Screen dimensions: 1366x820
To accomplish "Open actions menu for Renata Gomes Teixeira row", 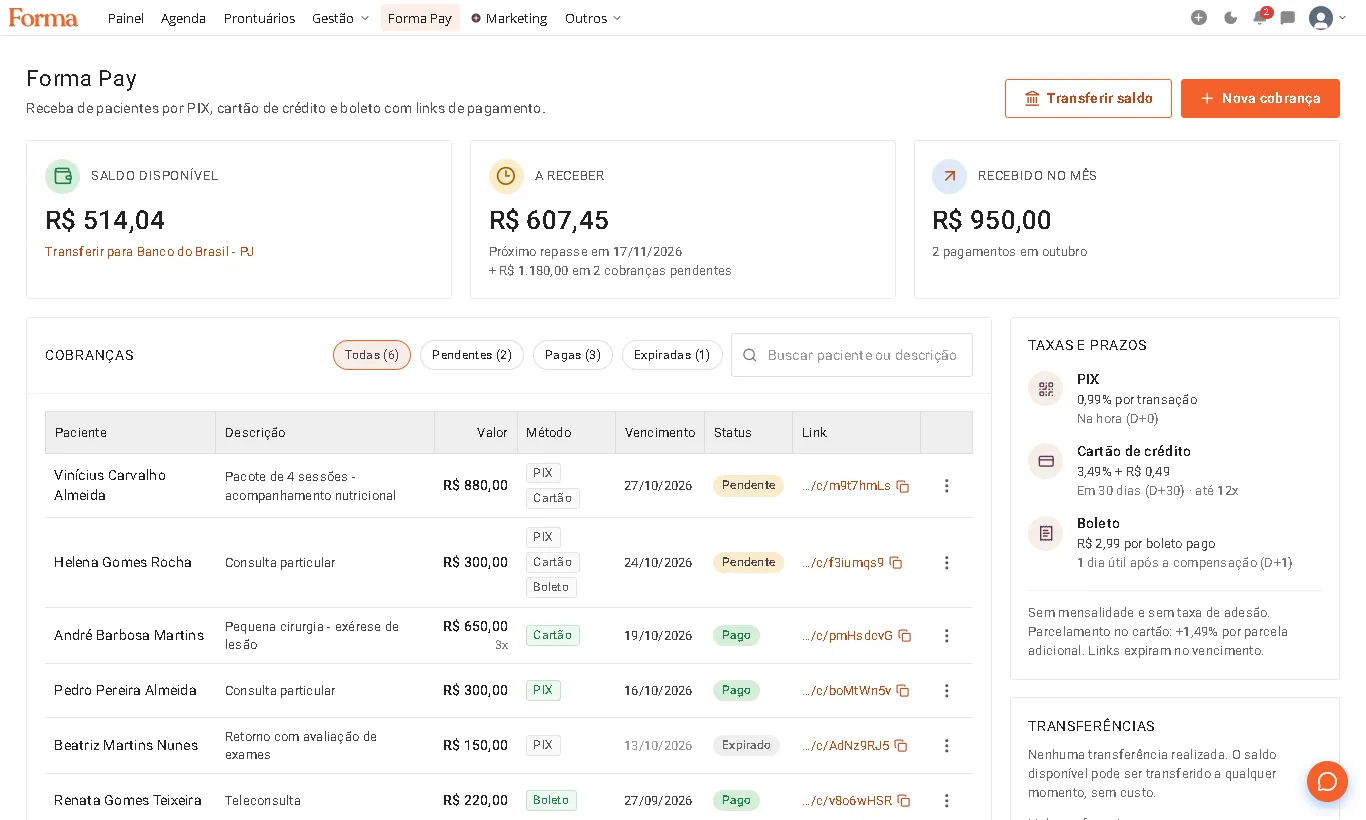I will coord(946,801).
